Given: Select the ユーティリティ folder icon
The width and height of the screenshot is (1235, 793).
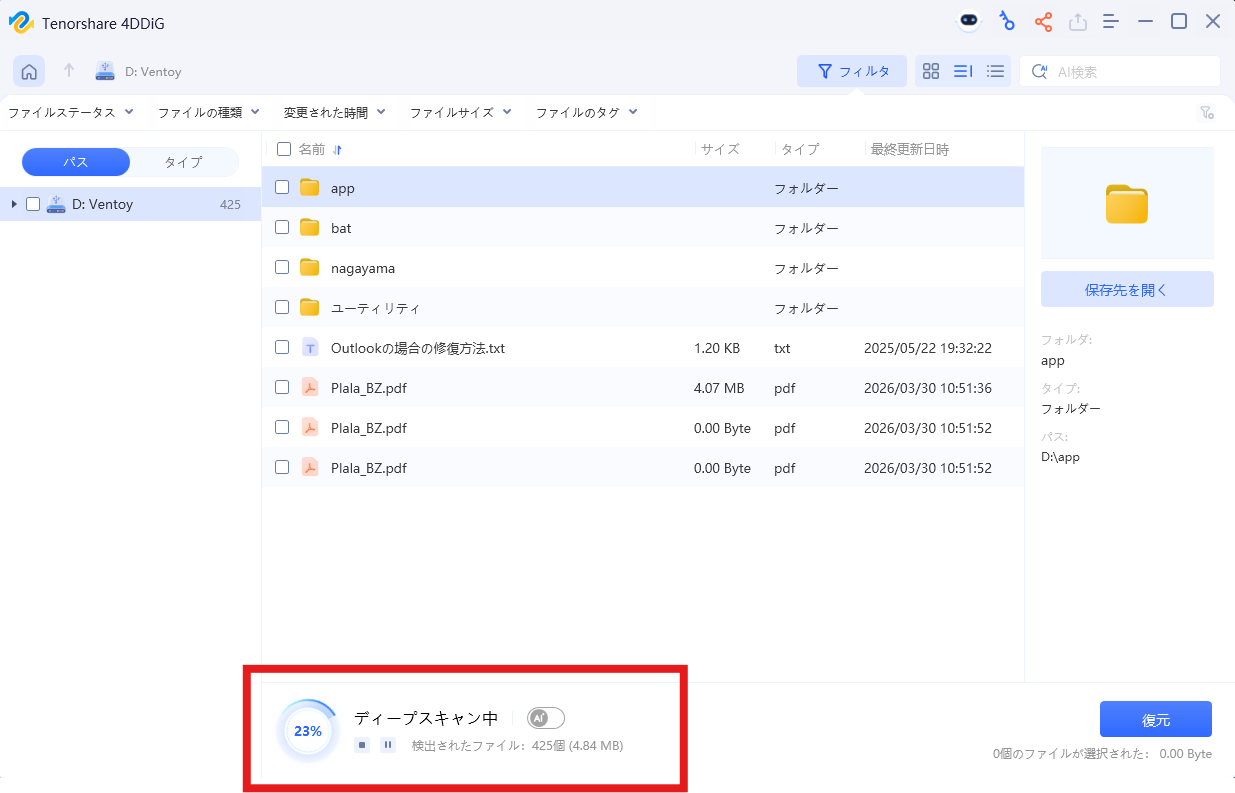Looking at the screenshot, I should pyautogui.click(x=310, y=308).
